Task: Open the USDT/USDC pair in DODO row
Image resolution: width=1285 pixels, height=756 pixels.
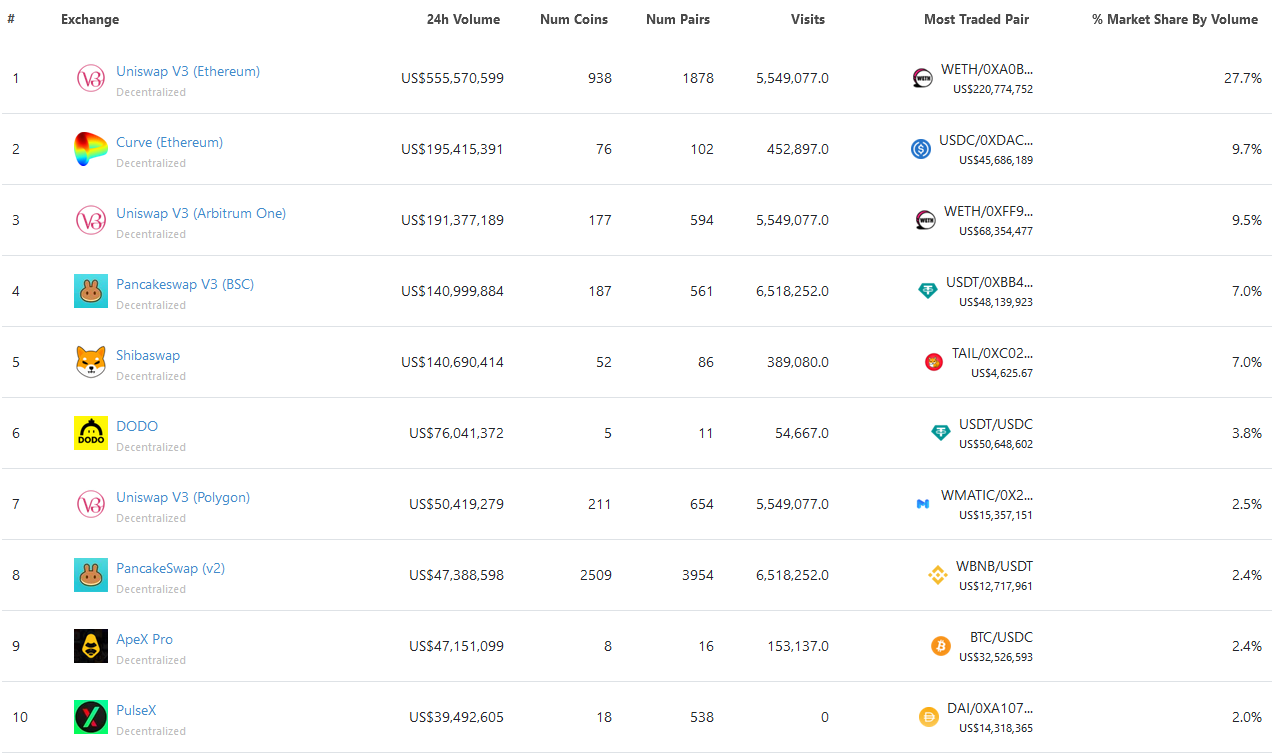Action: tap(995, 425)
